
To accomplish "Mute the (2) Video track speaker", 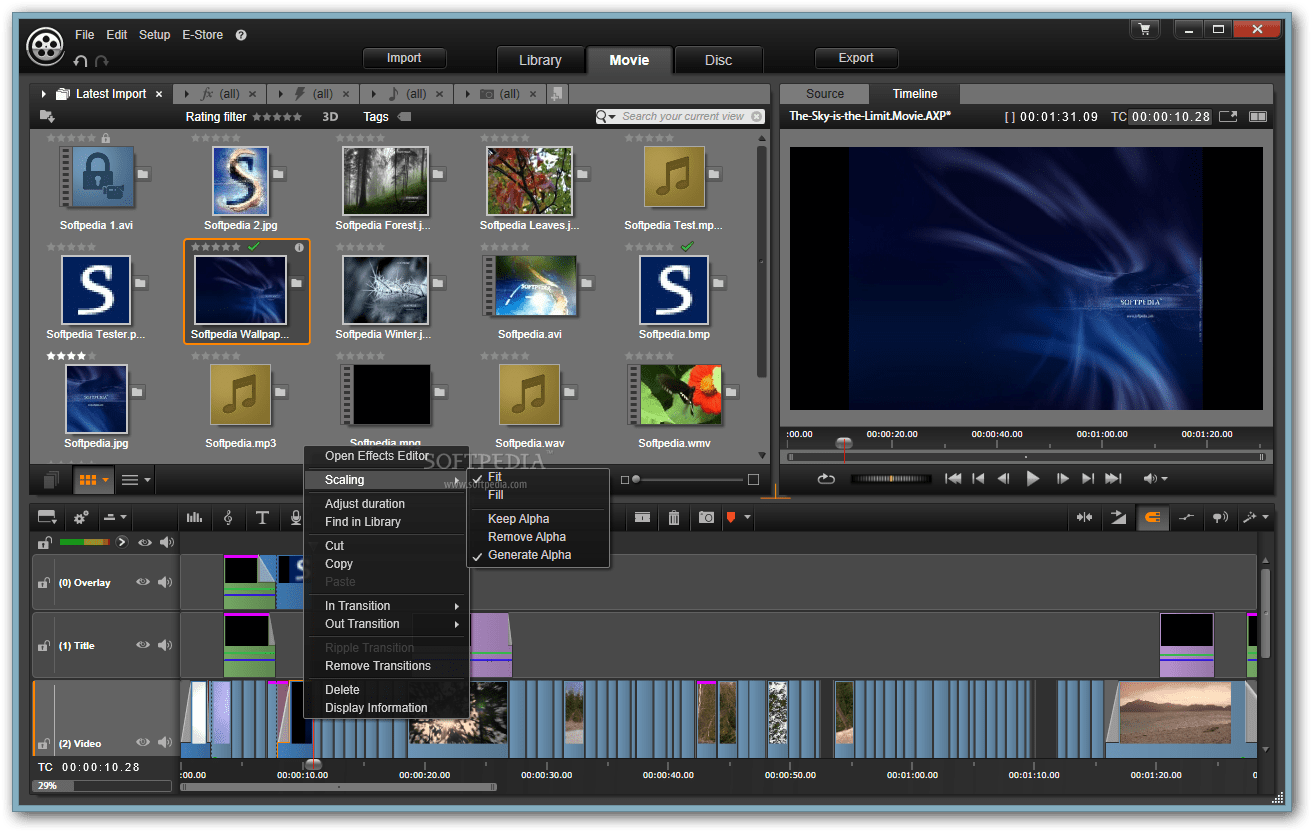I will (166, 743).
